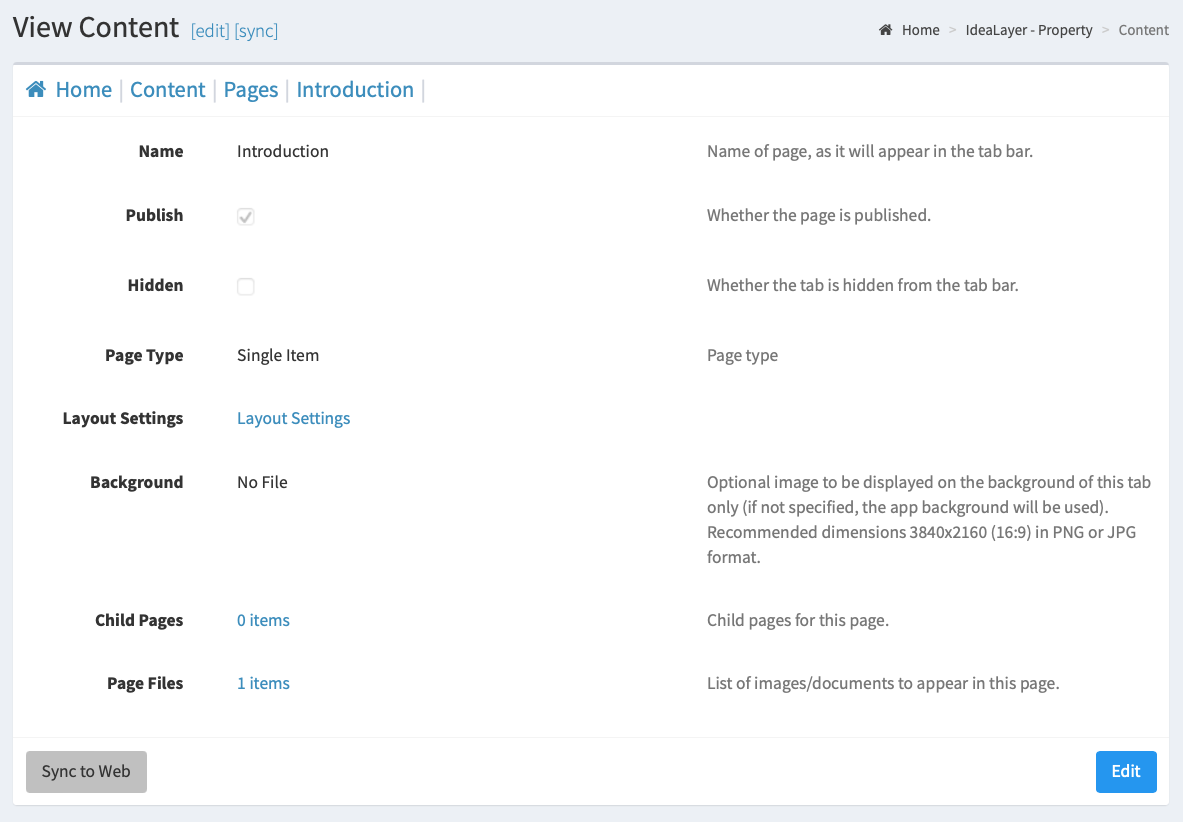The width and height of the screenshot is (1183, 822).
Task: Click the View Content heading
Action: tap(96, 28)
